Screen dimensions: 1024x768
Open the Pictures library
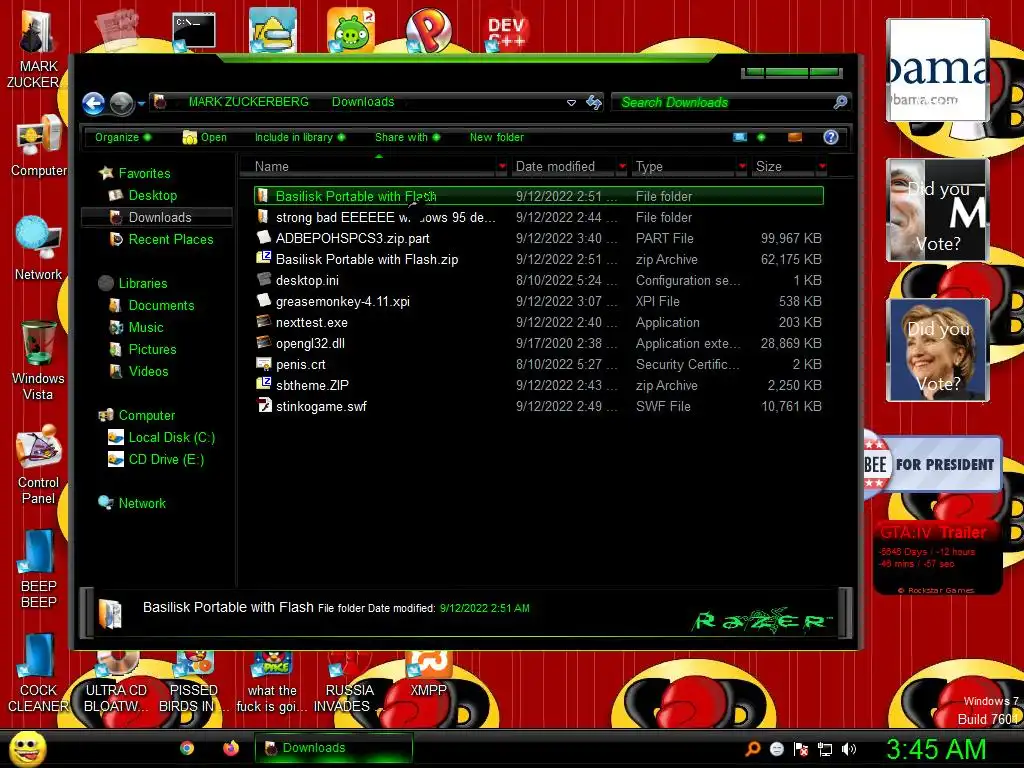click(142, 349)
